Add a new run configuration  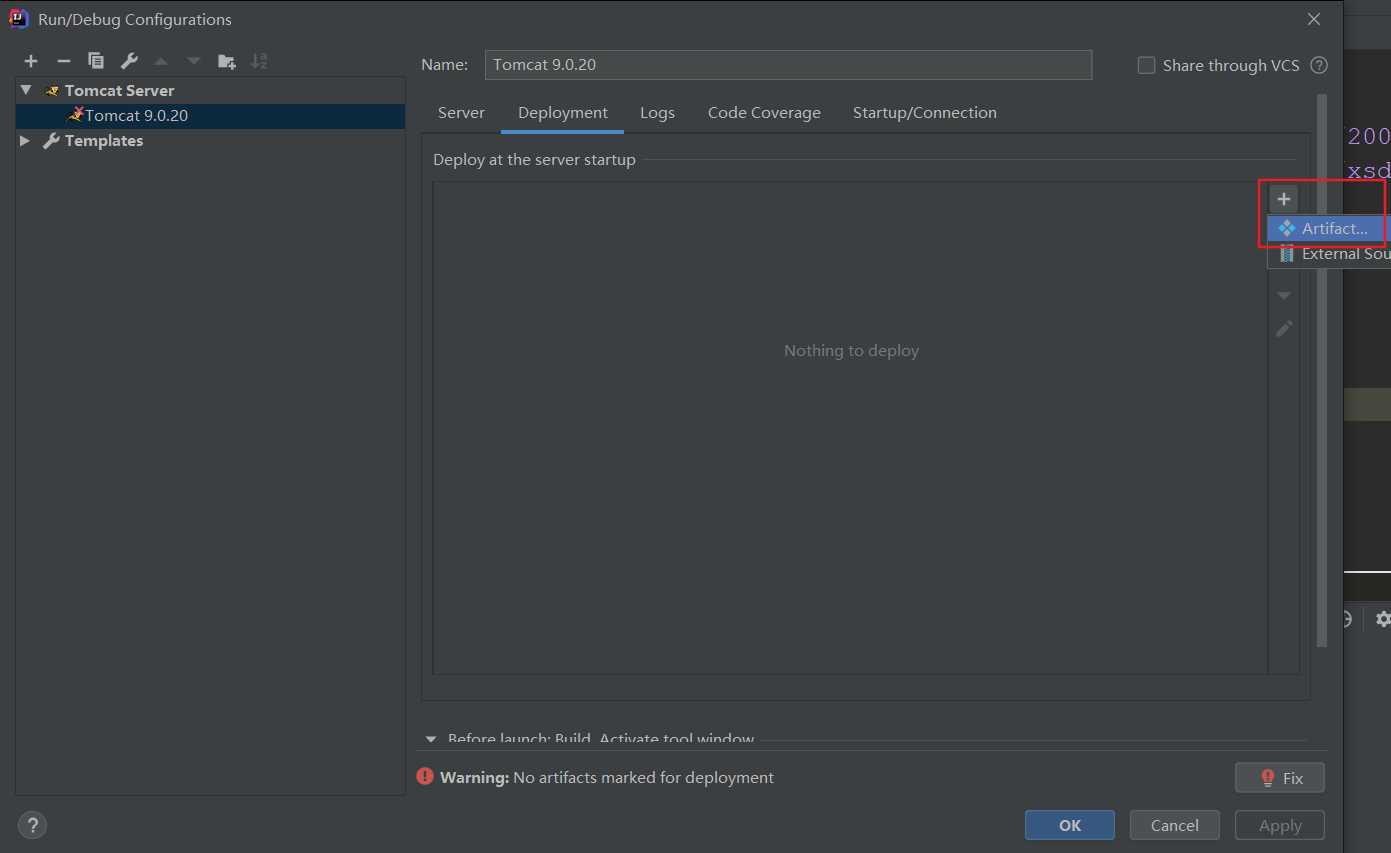tap(31, 61)
